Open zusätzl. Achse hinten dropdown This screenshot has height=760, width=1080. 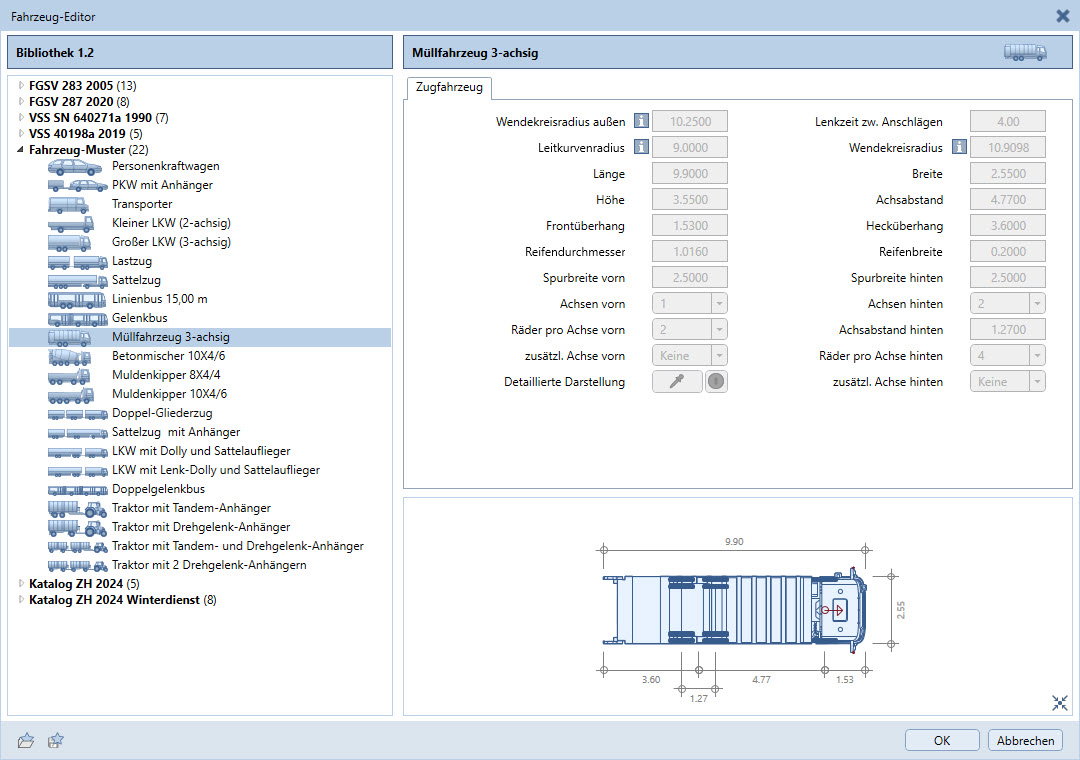pyautogui.click(x=1036, y=382)
